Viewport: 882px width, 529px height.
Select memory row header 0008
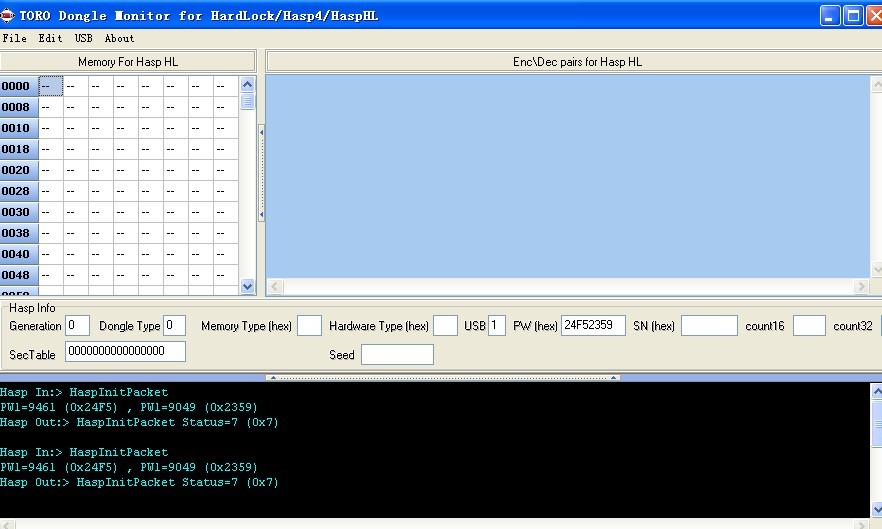point(19,107)
